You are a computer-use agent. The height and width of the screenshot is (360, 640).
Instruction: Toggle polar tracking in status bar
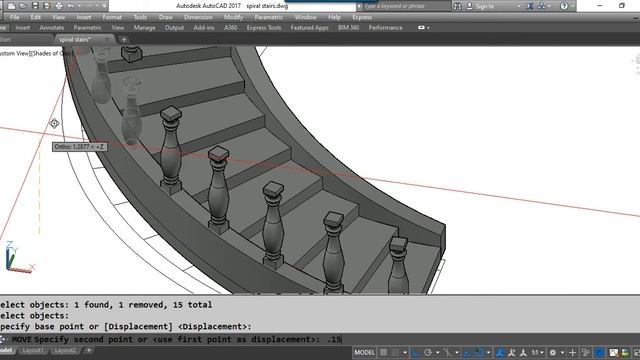[428, 352]
